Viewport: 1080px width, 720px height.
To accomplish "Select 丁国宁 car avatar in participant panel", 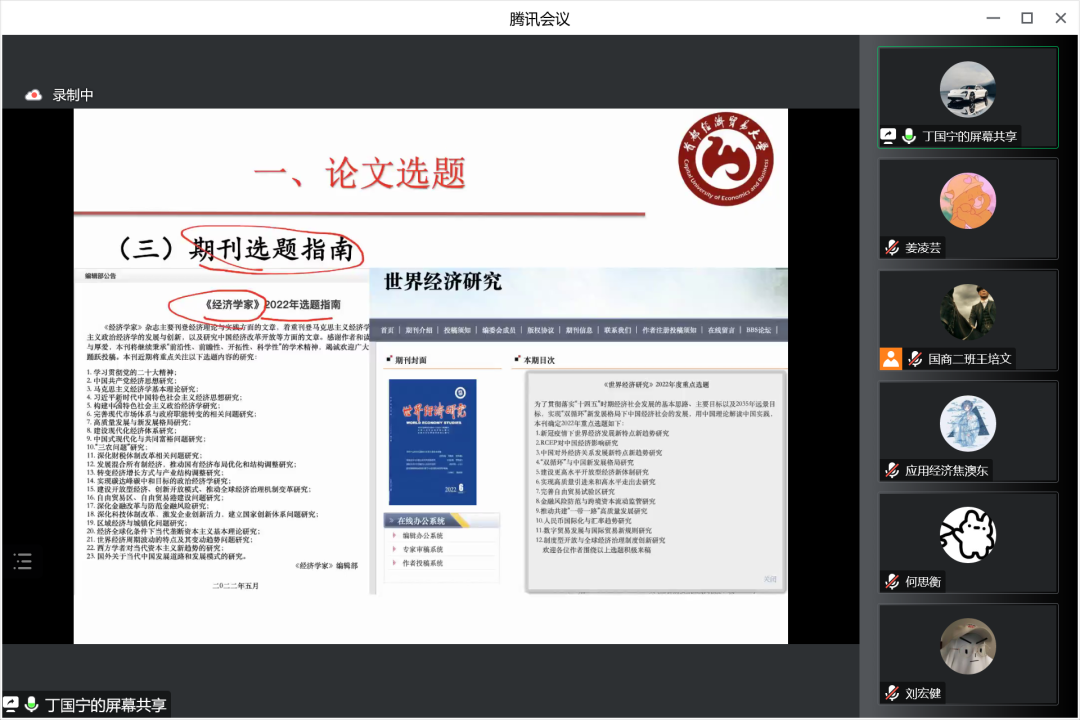I will point(967,90).
